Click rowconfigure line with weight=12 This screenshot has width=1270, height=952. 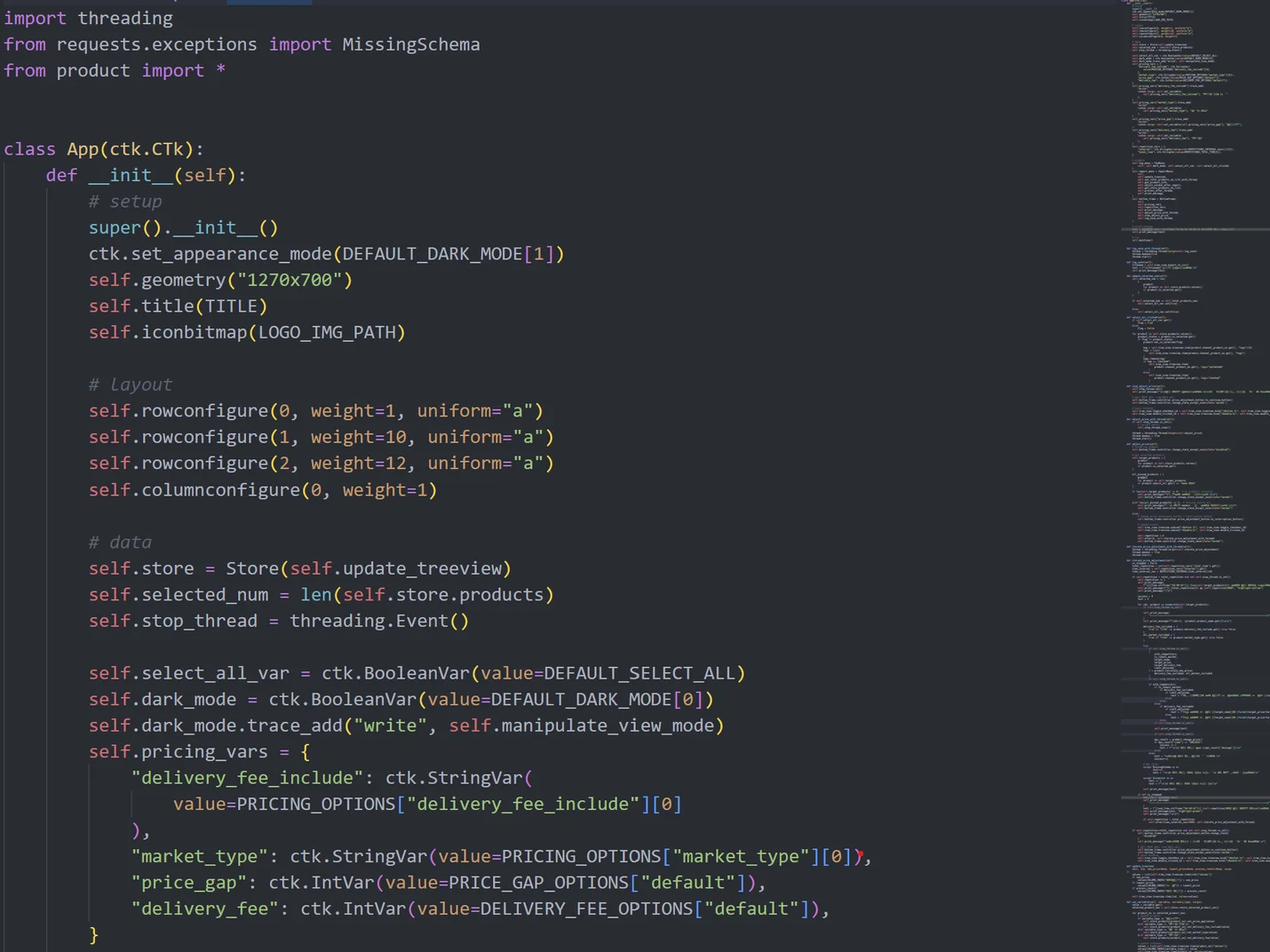321,464
